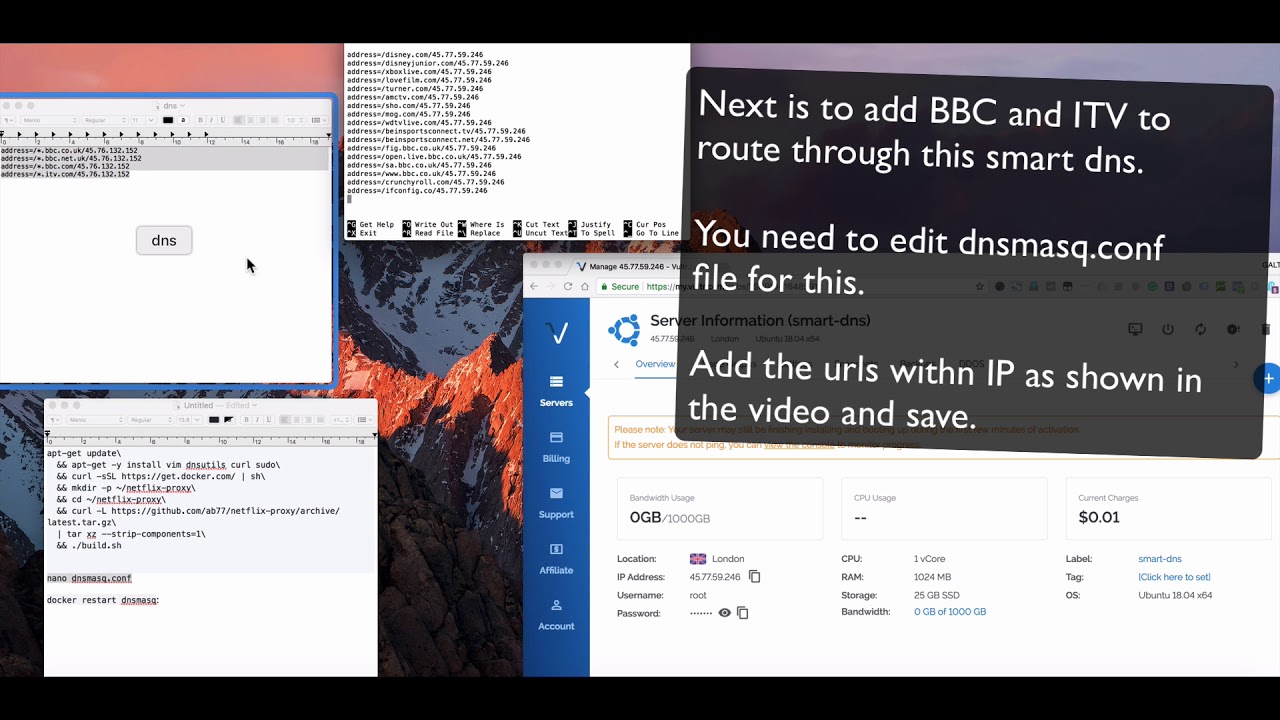Viewport: 1280px width, 720px height.
Task: Open Affiliate in the Vultr sidebar
Action: 556,559
